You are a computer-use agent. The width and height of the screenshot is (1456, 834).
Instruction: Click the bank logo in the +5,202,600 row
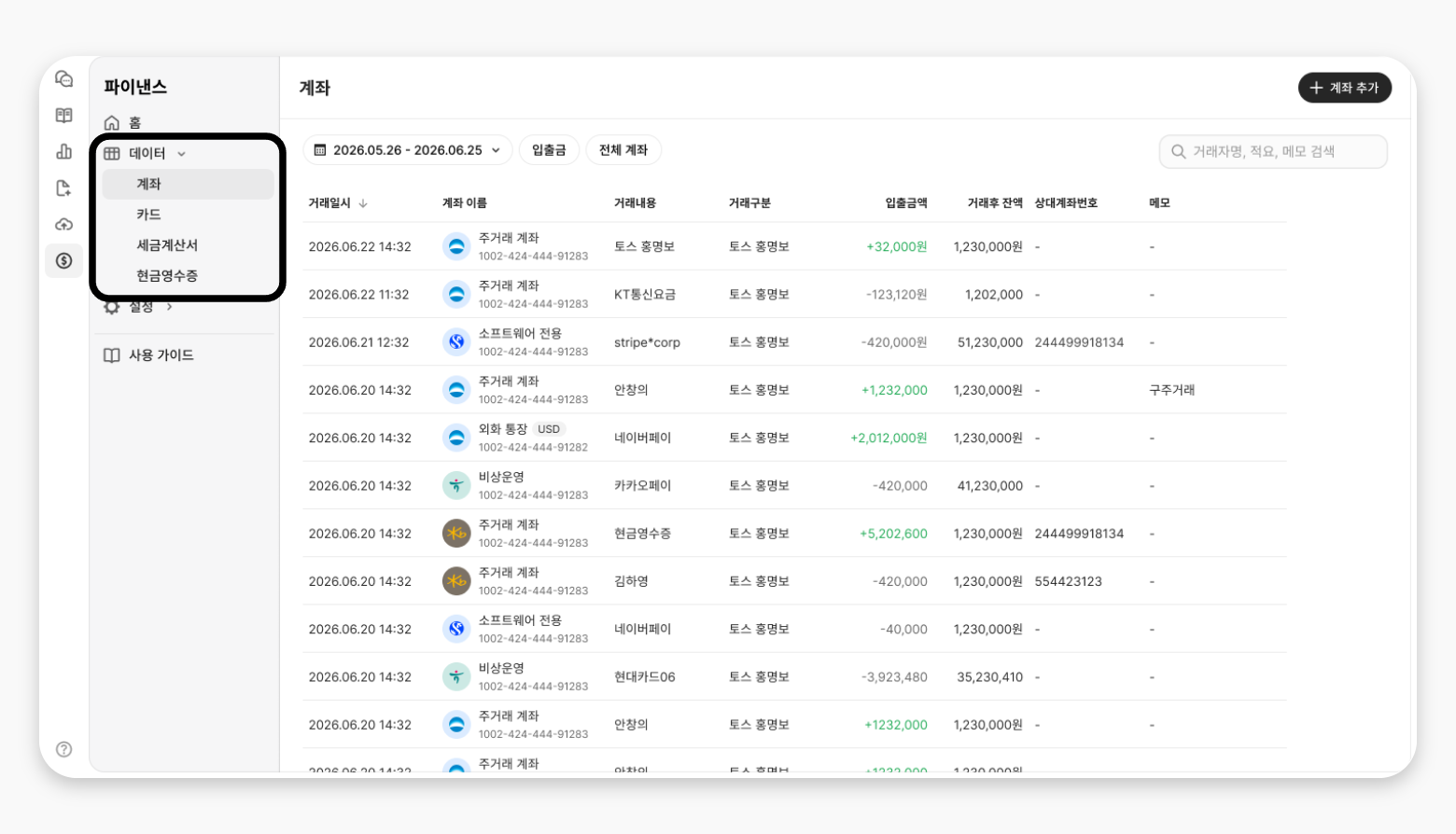pyautogui.click(x=456, y=534)
